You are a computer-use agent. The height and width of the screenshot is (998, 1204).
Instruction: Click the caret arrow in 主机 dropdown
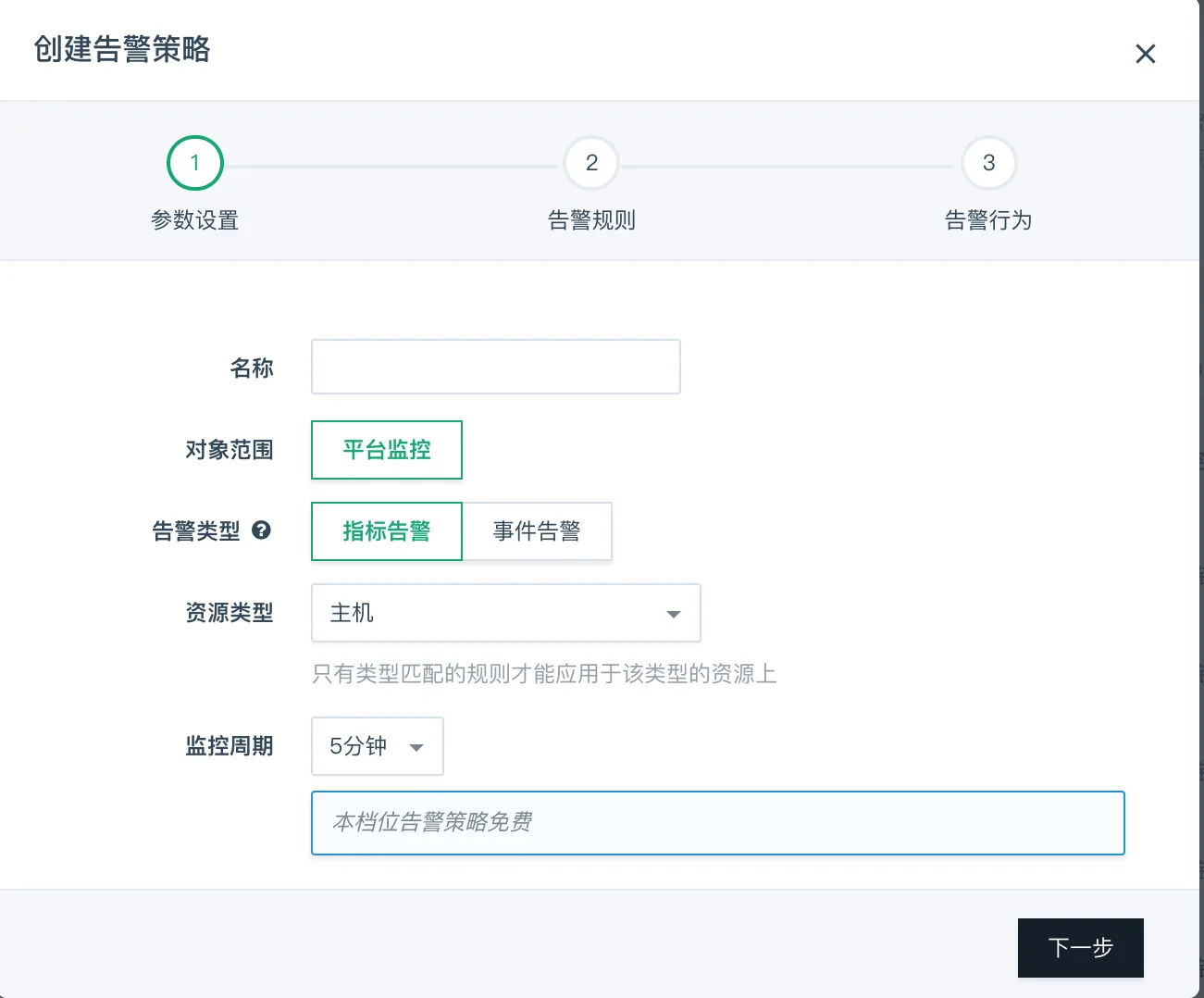point(674,614)
